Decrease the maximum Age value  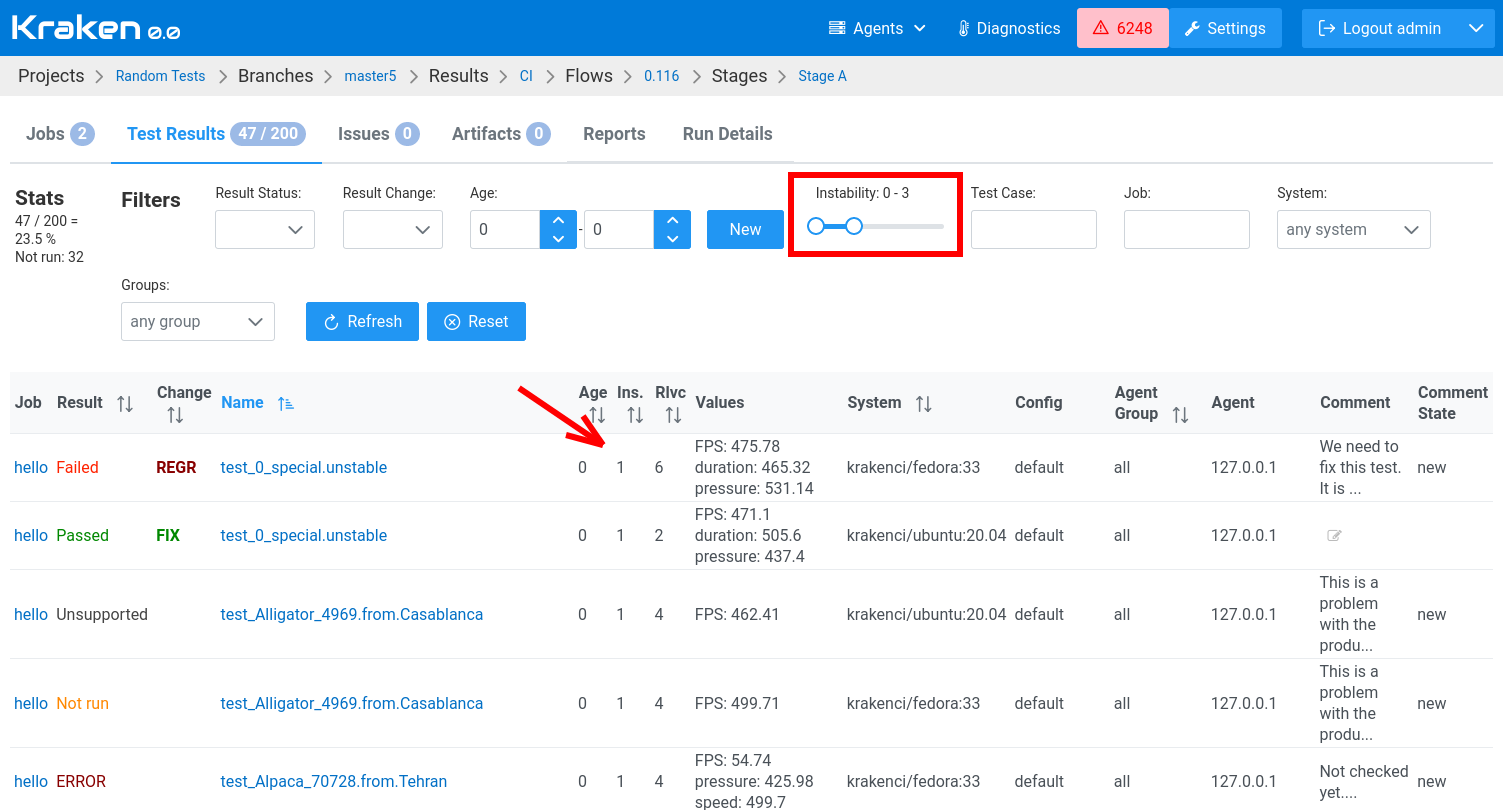pyautogui.click(x=672, y=239)
